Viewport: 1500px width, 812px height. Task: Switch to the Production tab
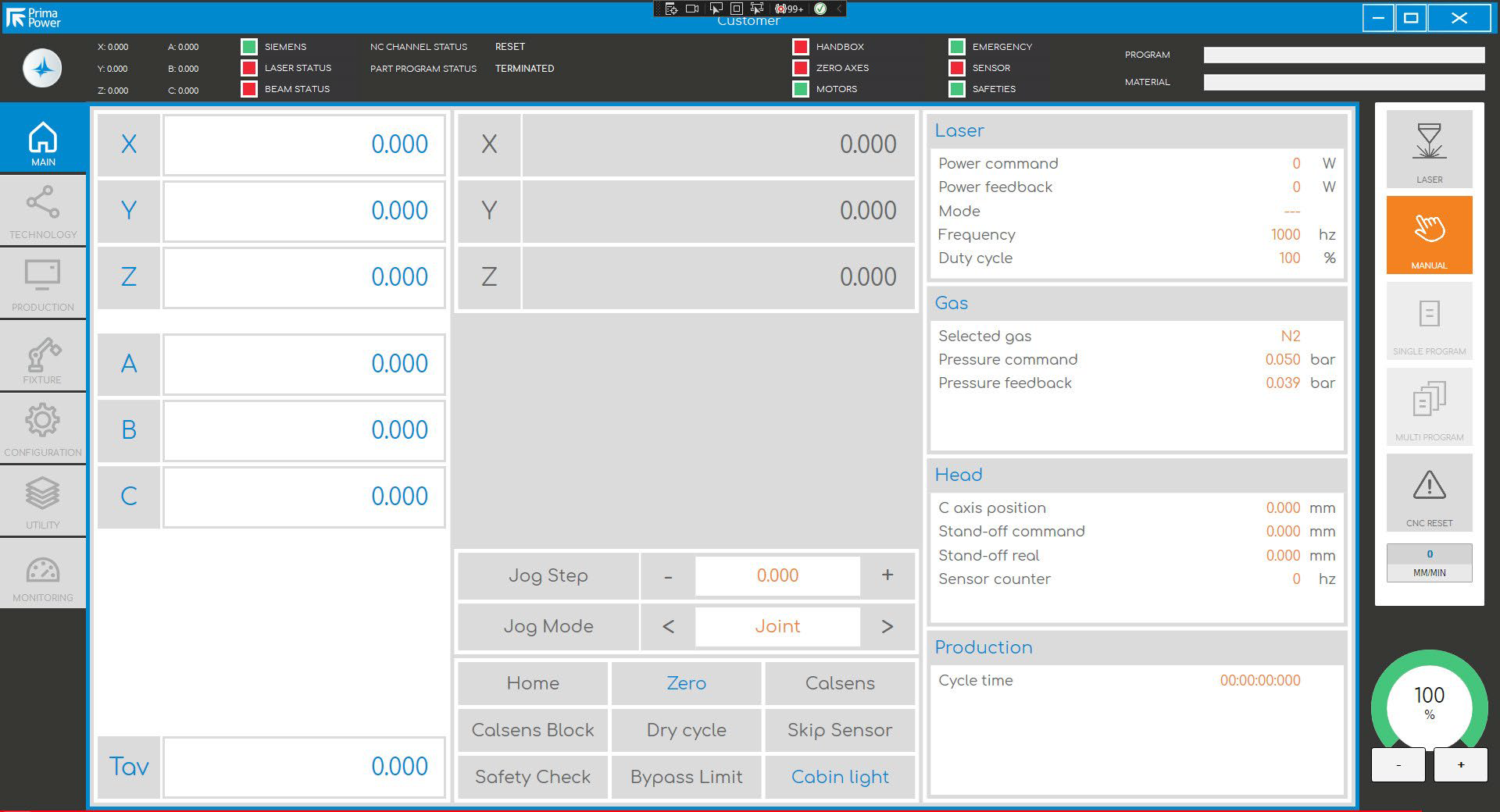coord(43,284)
